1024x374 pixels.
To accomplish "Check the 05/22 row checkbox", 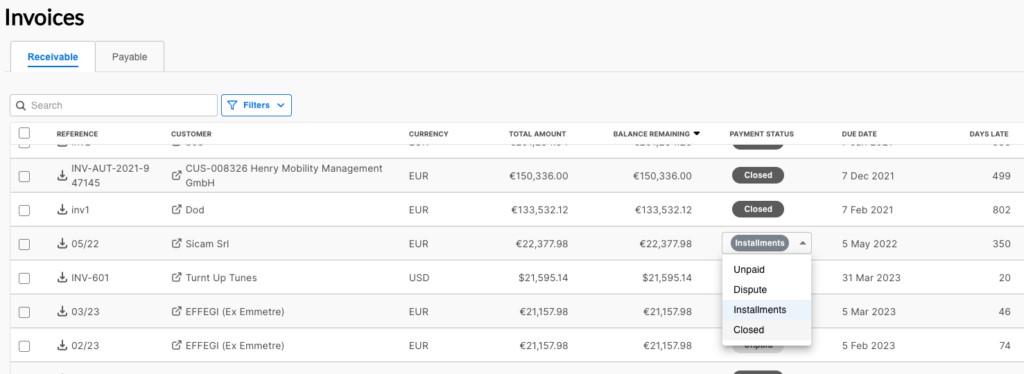I will click(24, 244).
